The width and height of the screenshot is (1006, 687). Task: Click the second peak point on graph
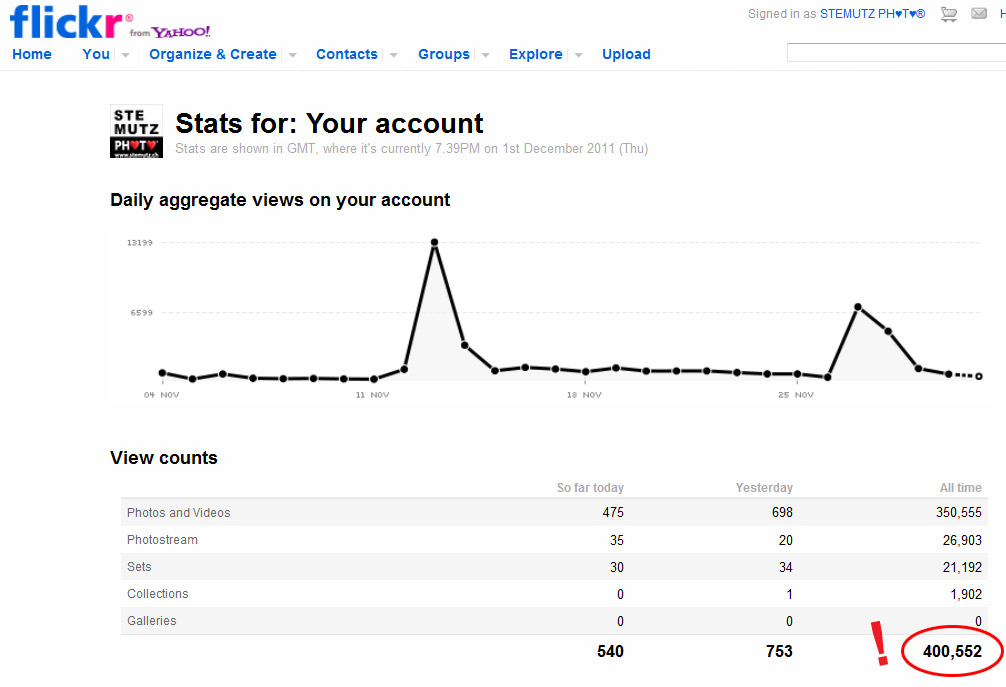tap(857, 307)
